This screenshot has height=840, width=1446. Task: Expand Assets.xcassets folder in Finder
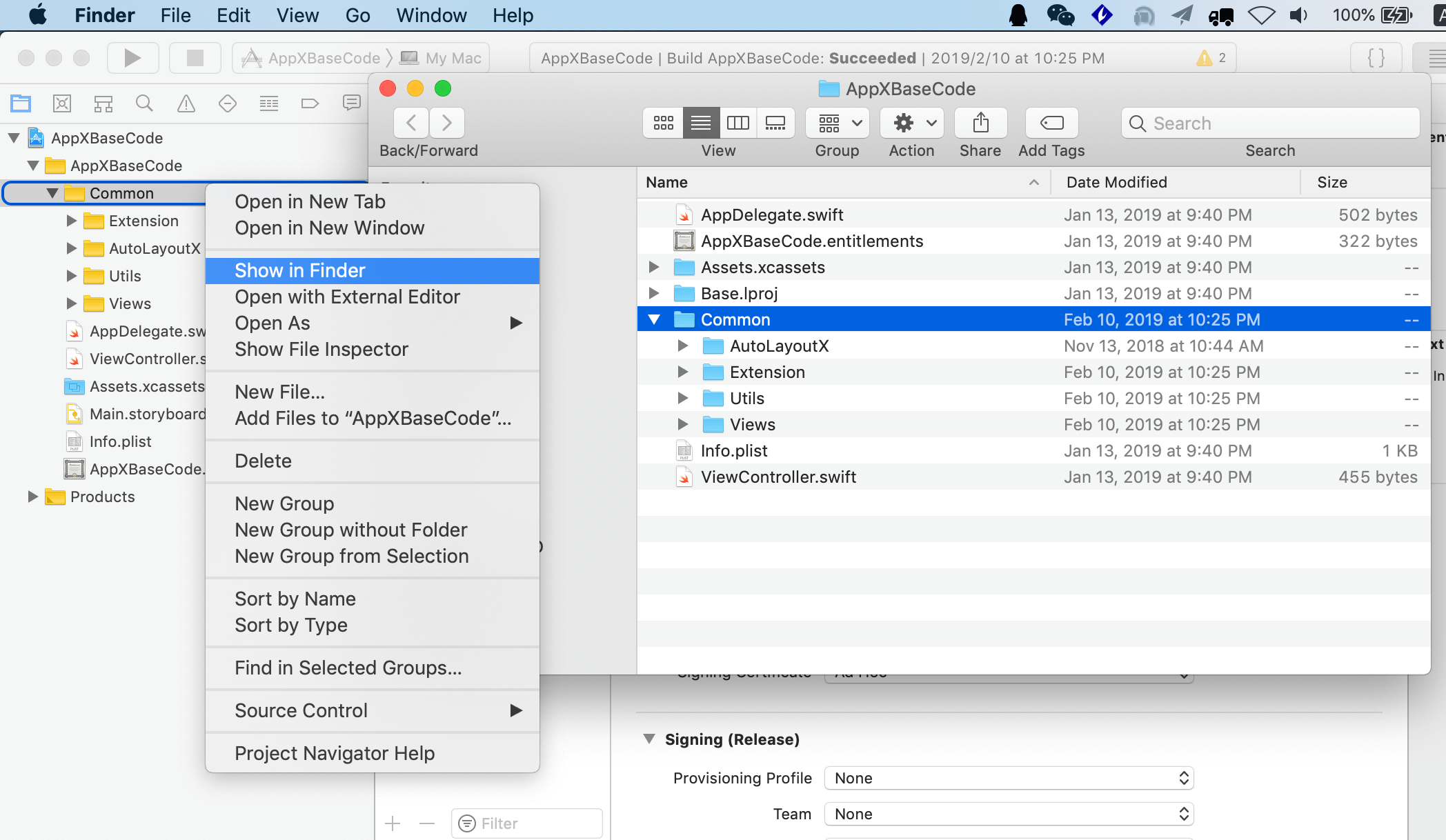[654, 267]
